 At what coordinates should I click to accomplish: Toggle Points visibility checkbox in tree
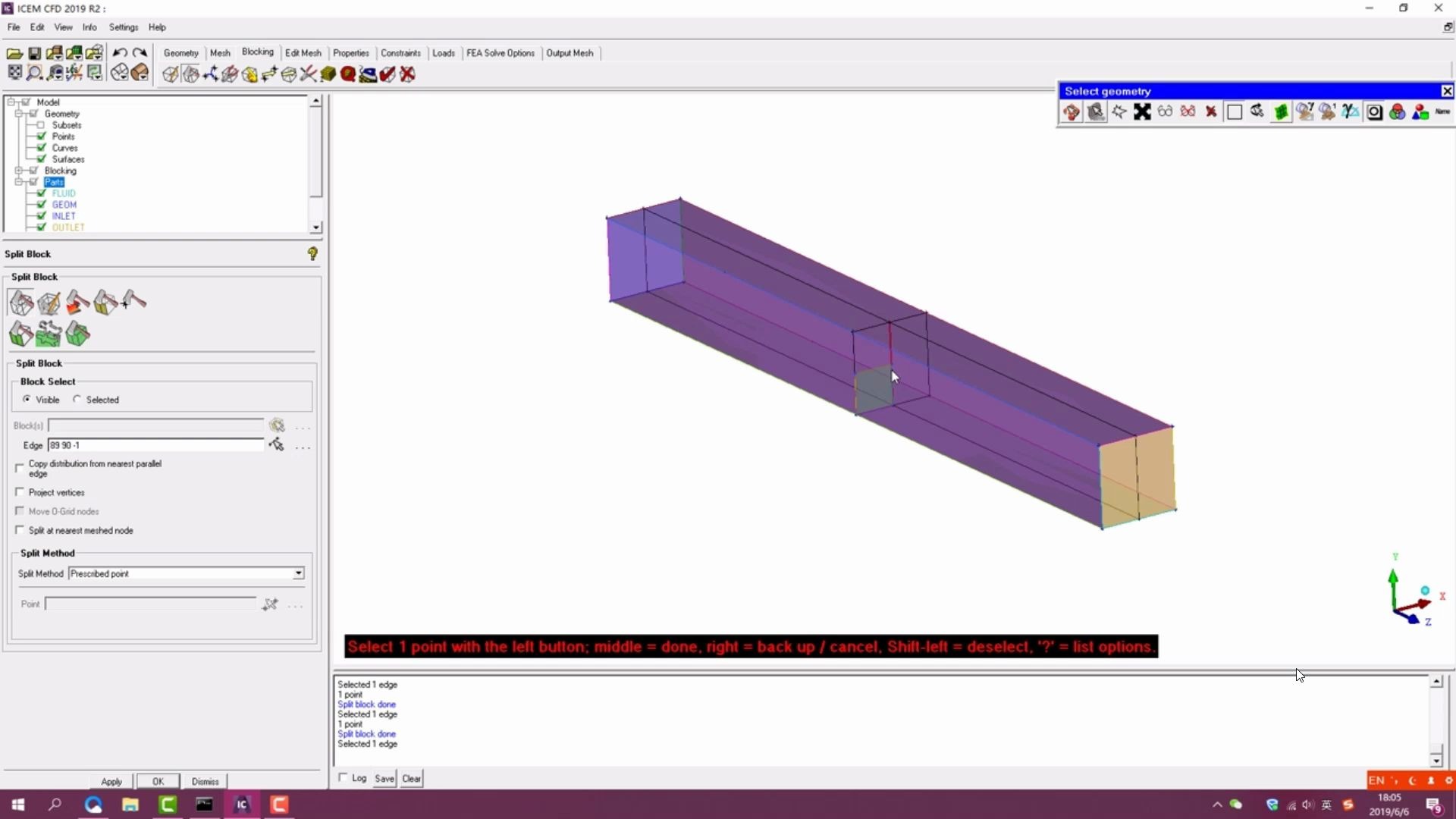pos(42,136)
